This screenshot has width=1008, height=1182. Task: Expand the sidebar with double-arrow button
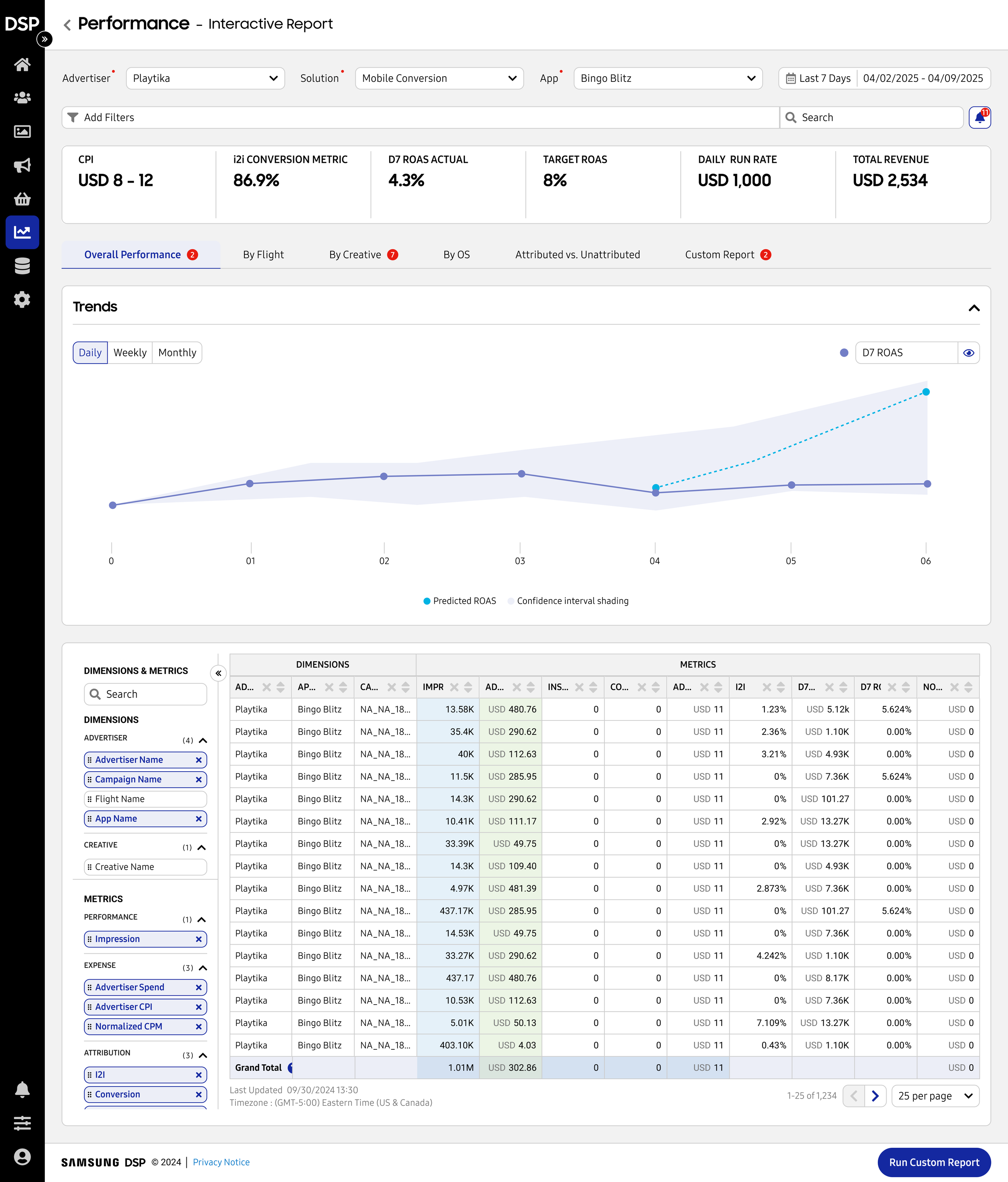[x=44, y=39]
